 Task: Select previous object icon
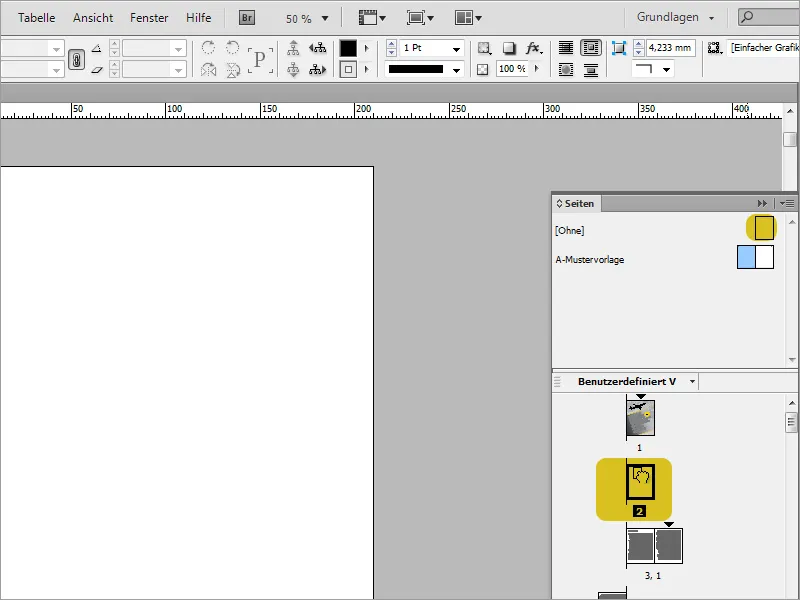(317, 48)
